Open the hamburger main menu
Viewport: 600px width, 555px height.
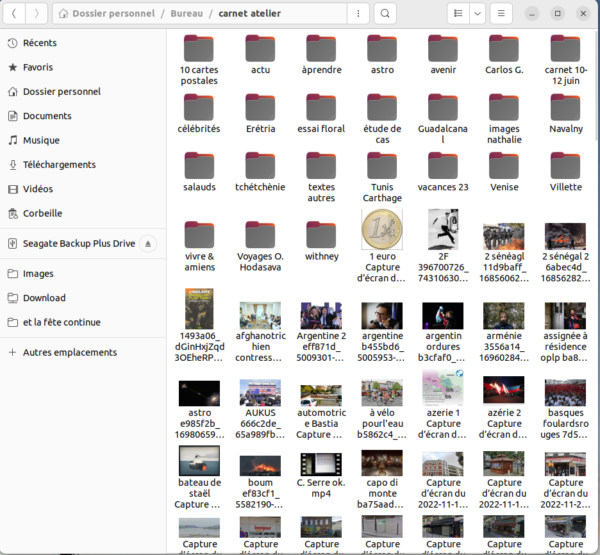pos(503,14)
